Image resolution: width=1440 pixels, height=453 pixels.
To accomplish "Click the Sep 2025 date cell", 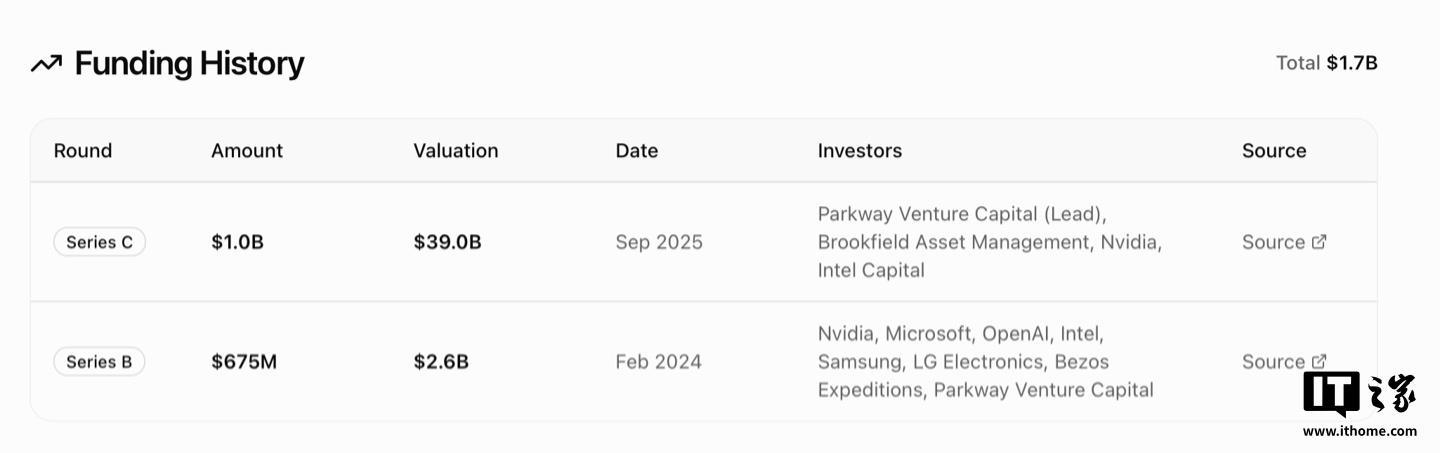I will point(659,242).
